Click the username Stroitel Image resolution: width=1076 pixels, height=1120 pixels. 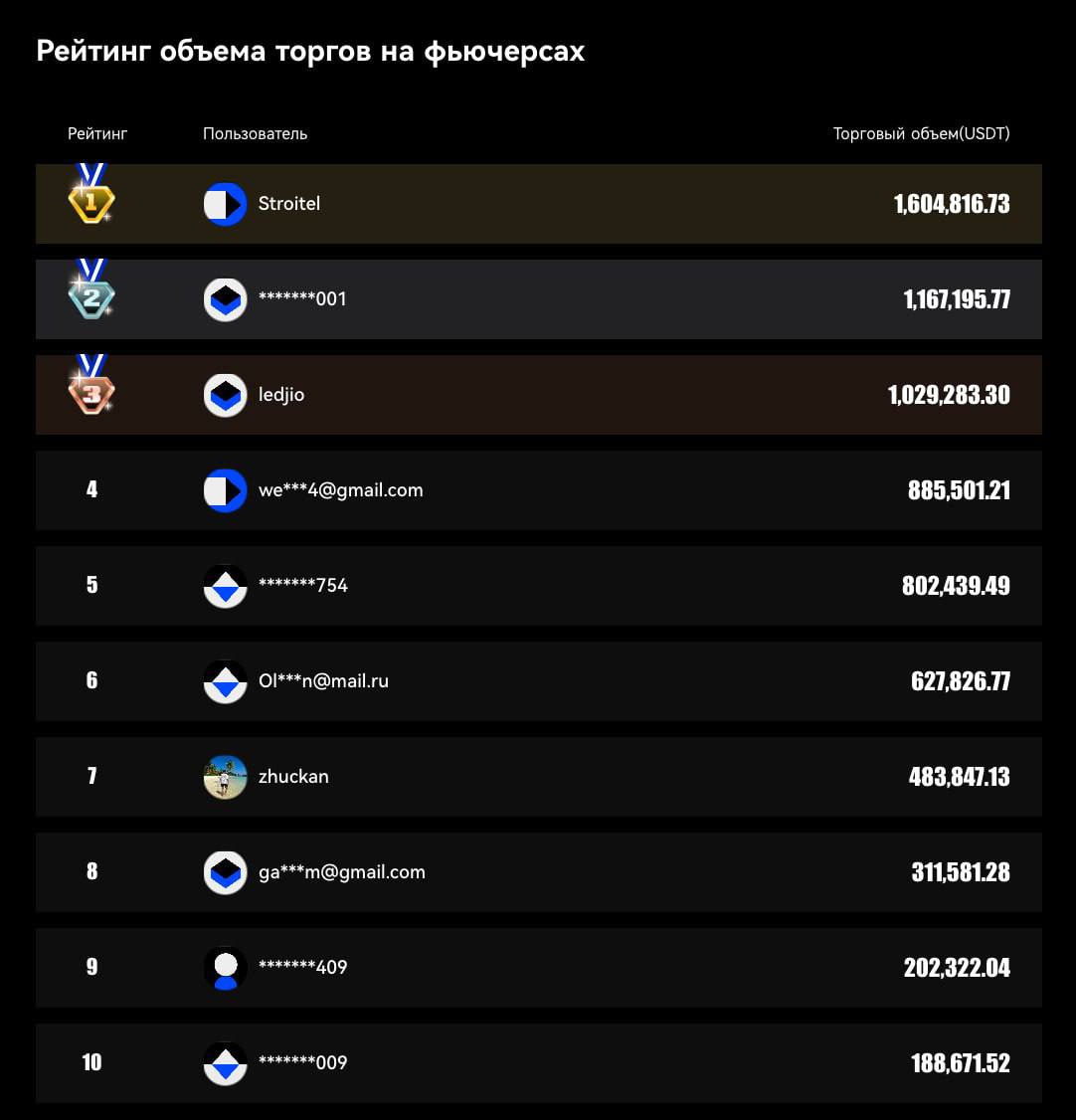(289, 204)
